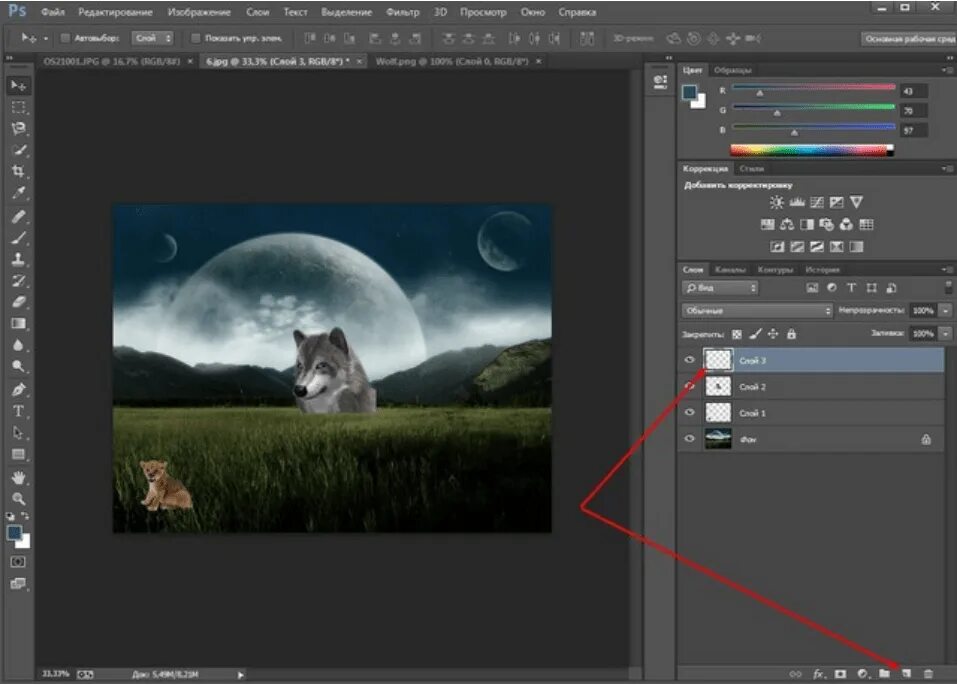Select the Gradient tool
Screen dimensions: 957x685
click(18, 324)
